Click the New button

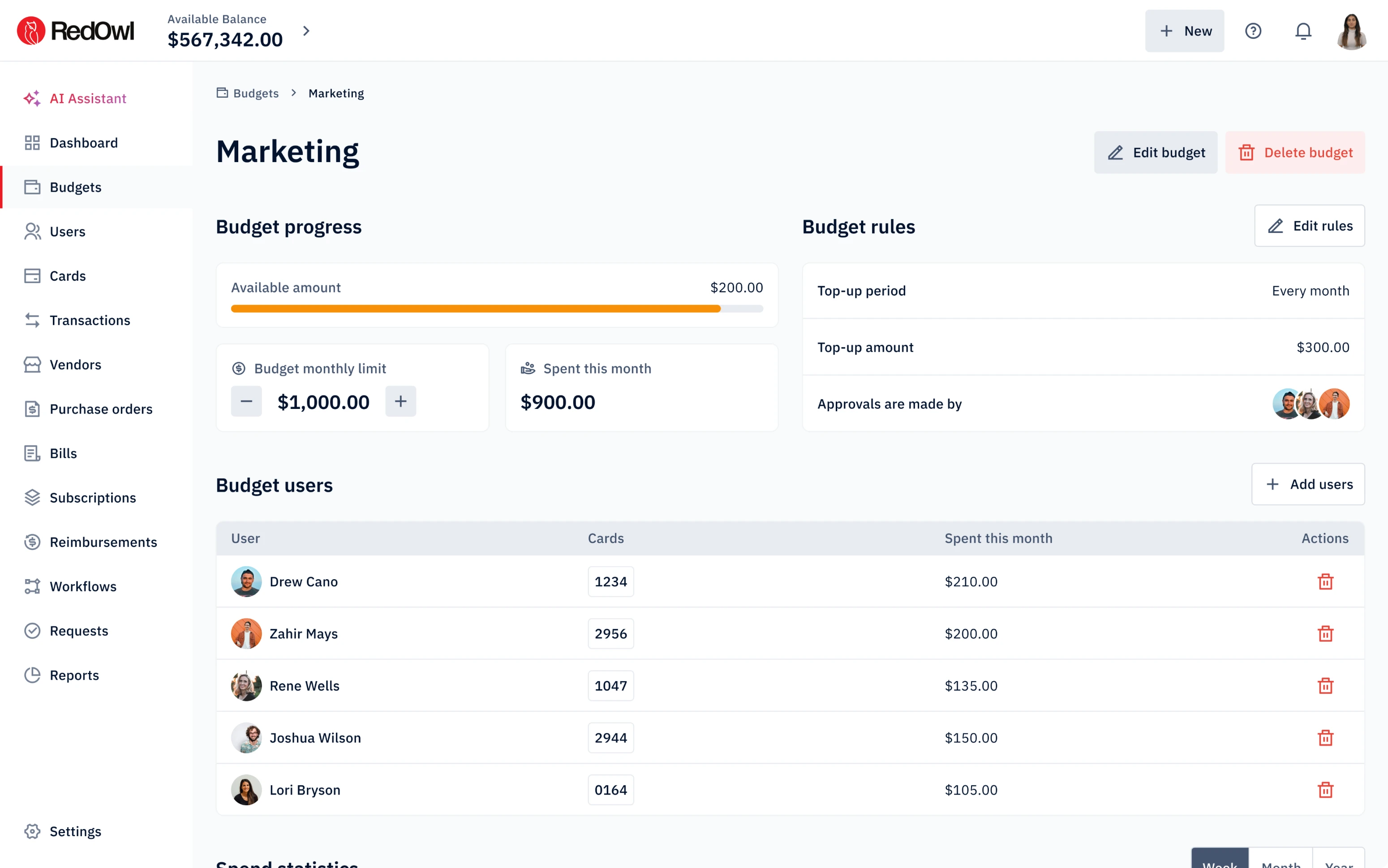point(1184,31)
